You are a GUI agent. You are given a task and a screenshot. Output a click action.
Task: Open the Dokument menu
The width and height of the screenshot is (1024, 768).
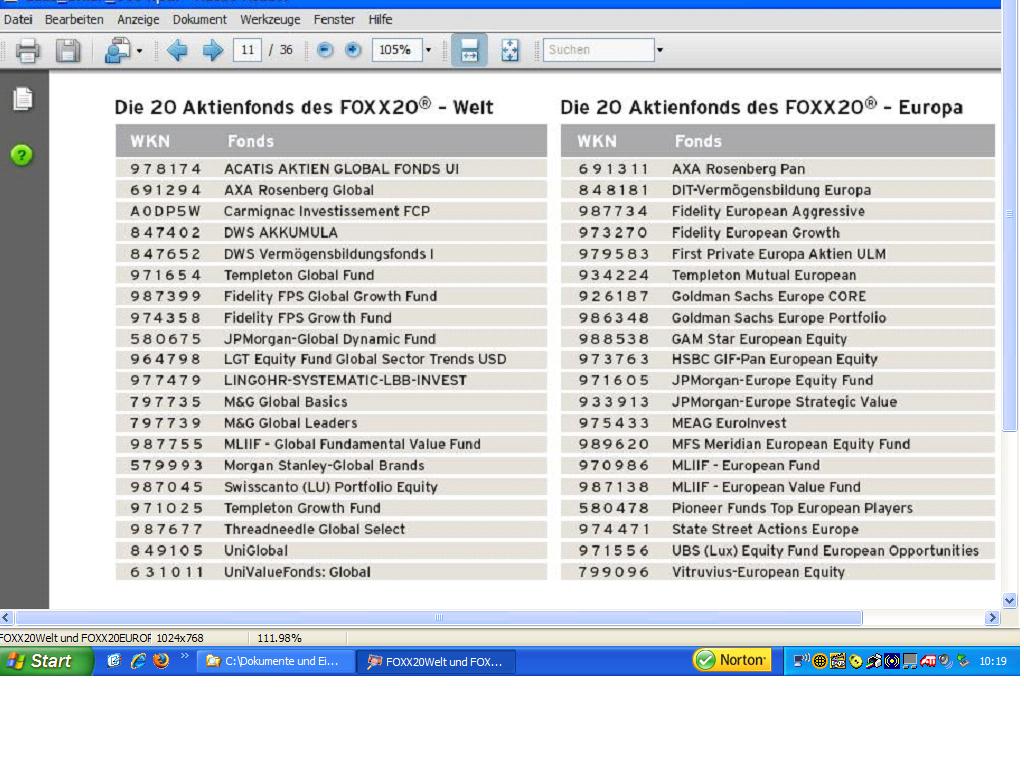coord(199,20)
